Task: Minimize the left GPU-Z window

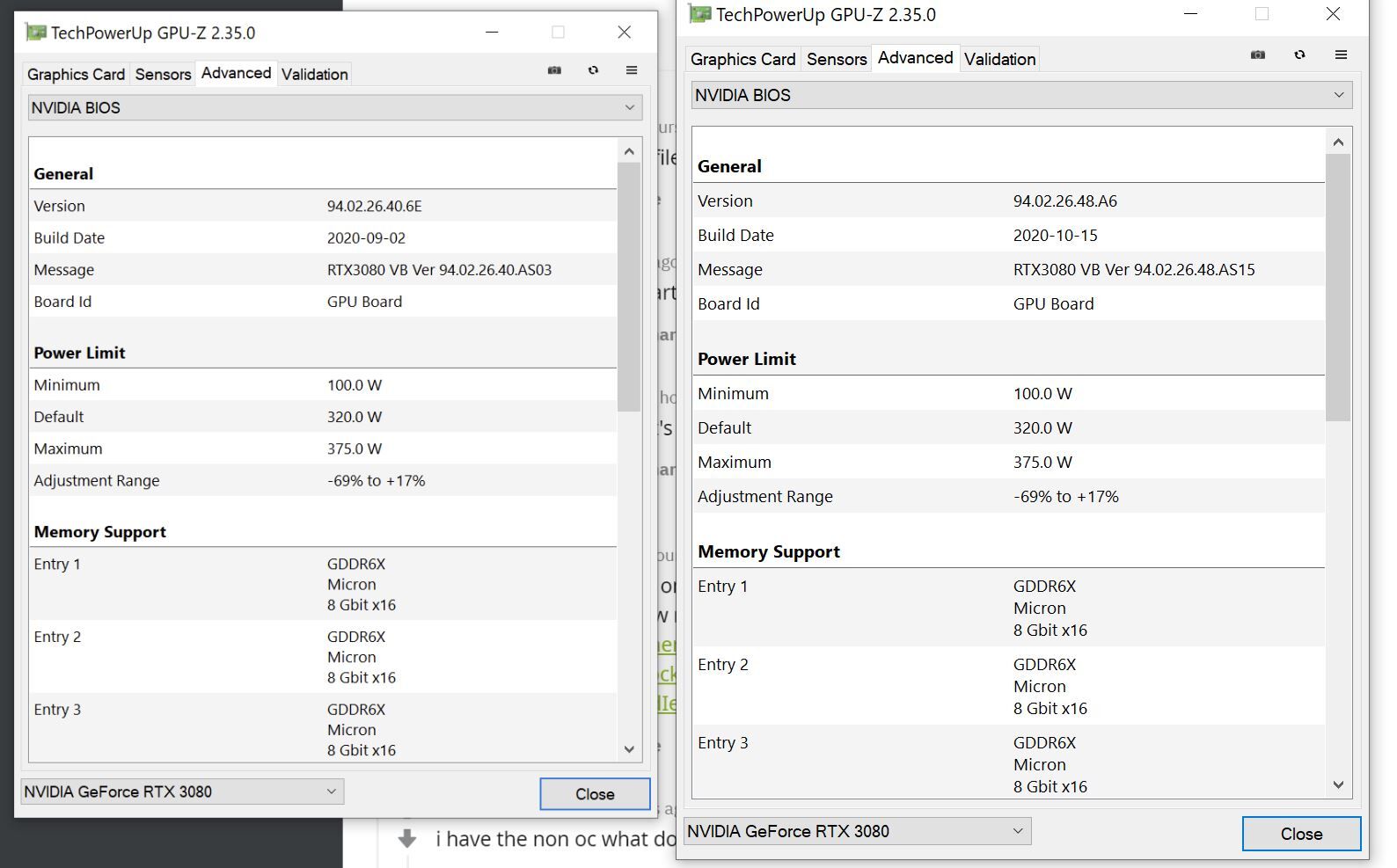Action: [492, 33]
